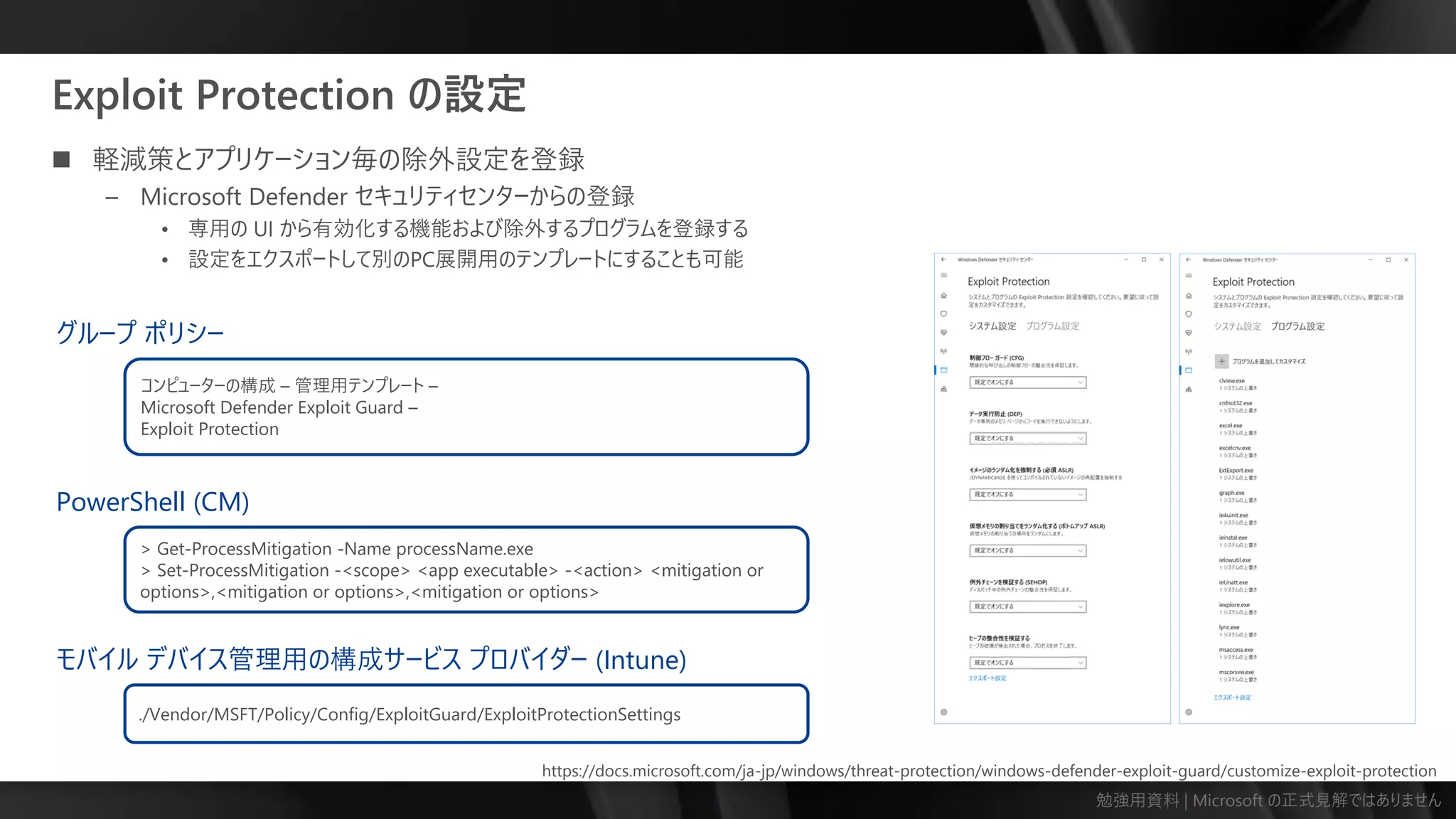Open mandatory ASLR setting dropdown
The height and width of the screenshot is (819, 1456).
[x=1028, y=495]
